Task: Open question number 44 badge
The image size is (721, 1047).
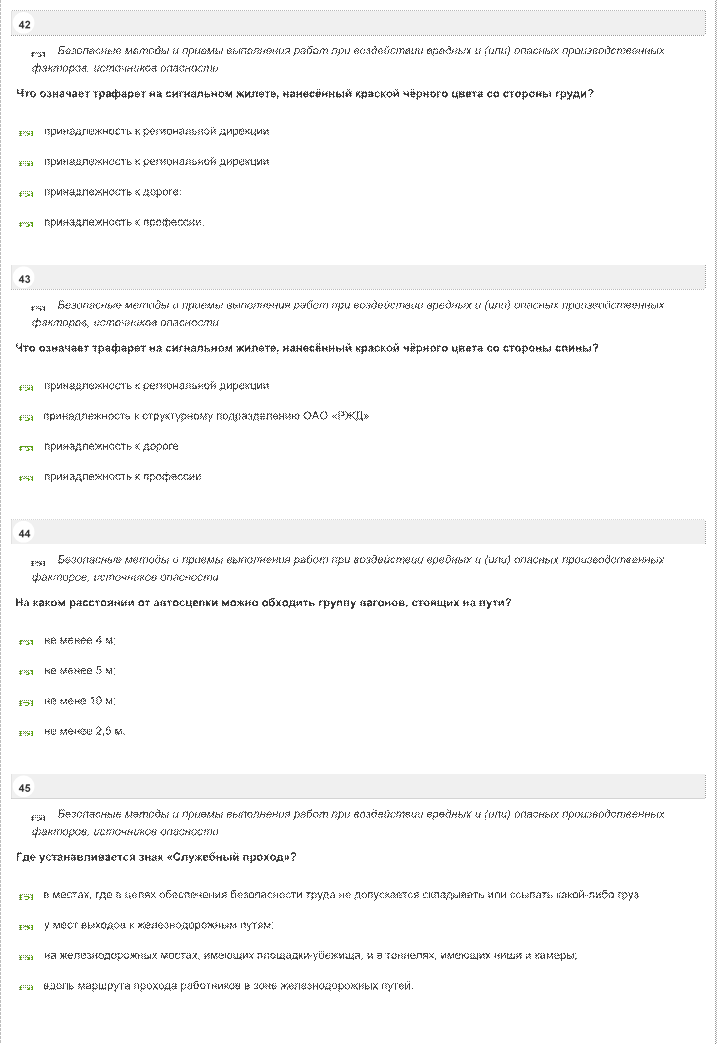Action: 25,534
